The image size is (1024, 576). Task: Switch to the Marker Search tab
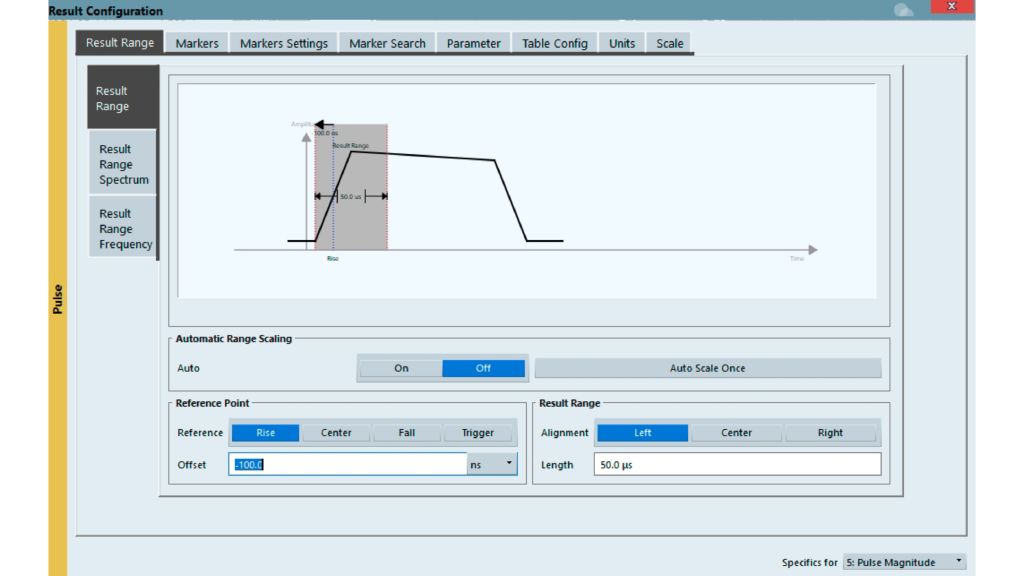click(x=386, y=43)
